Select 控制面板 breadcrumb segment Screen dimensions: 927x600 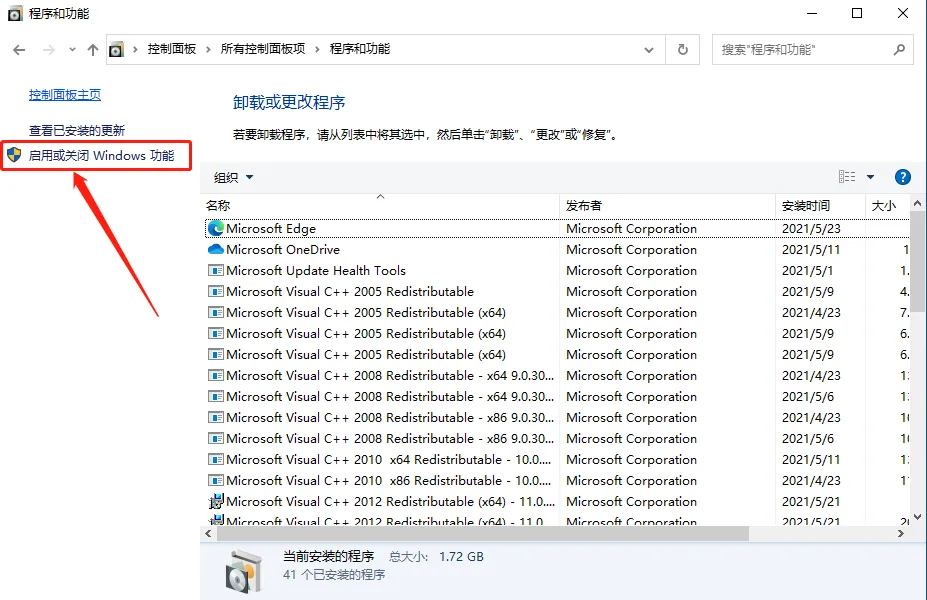pos(171,49)
